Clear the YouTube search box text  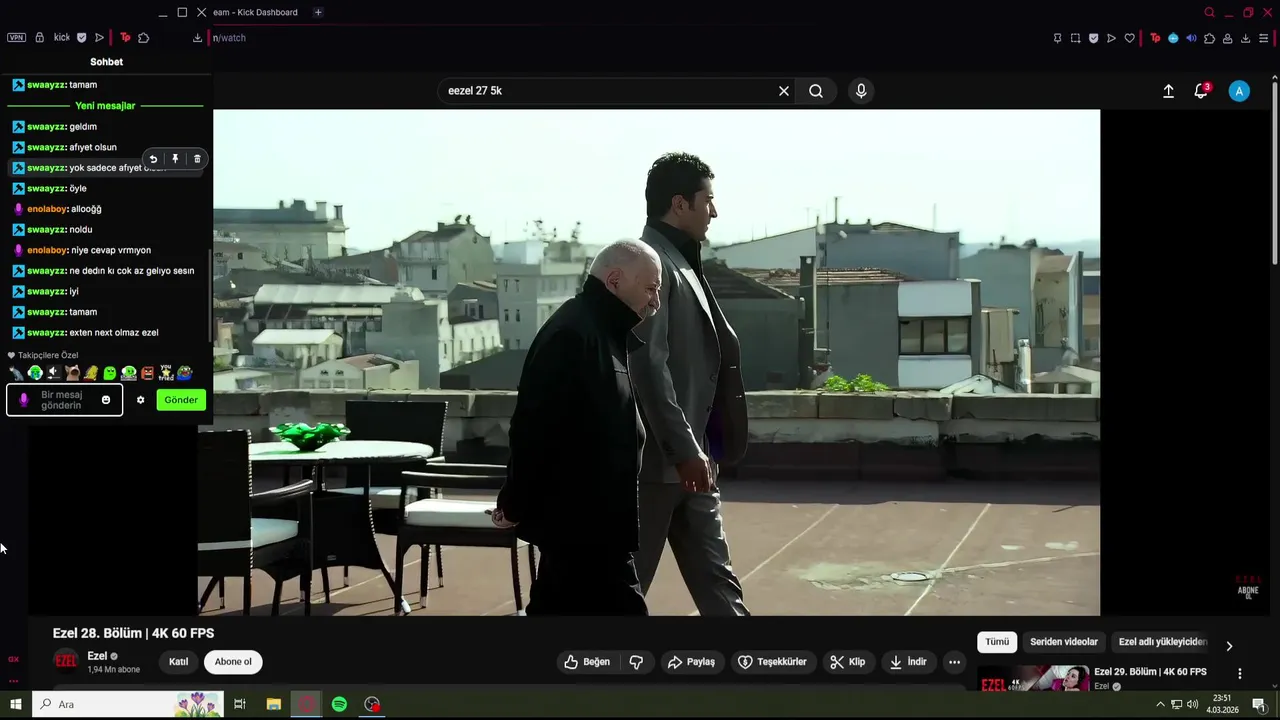[x=784, y=91]
